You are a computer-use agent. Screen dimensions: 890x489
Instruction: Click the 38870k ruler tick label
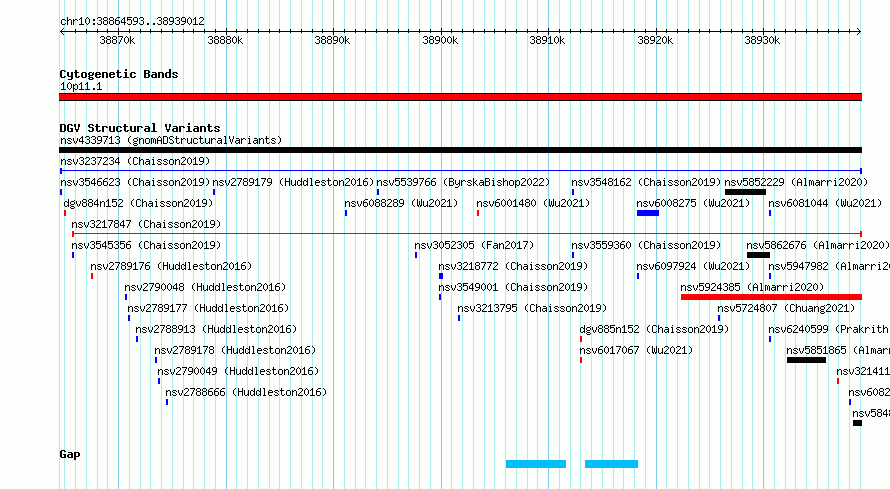(x=117, y=41)
